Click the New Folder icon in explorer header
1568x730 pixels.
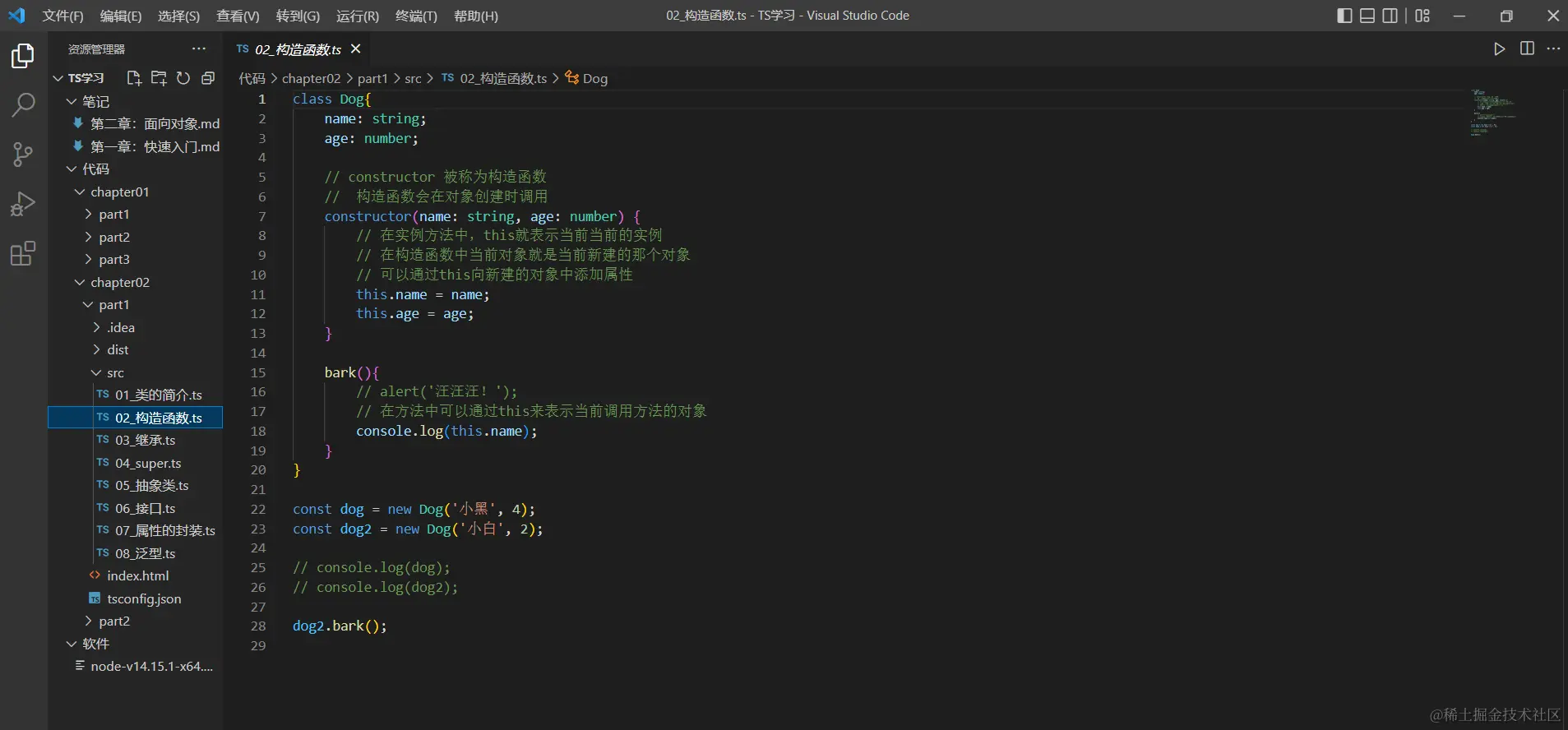159,78
